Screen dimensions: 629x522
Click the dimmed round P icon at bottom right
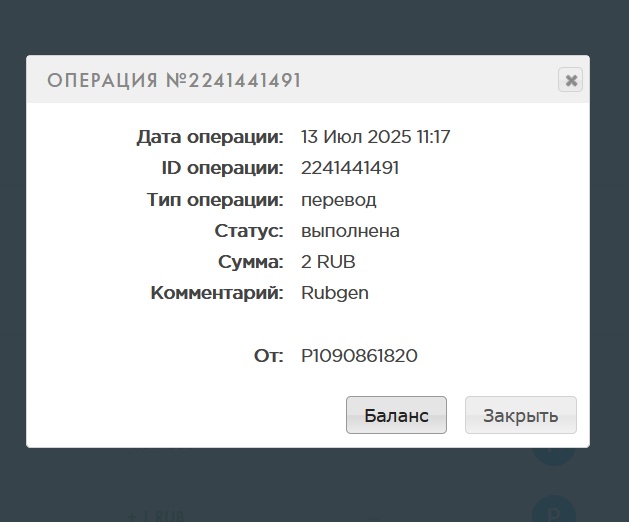552,510
